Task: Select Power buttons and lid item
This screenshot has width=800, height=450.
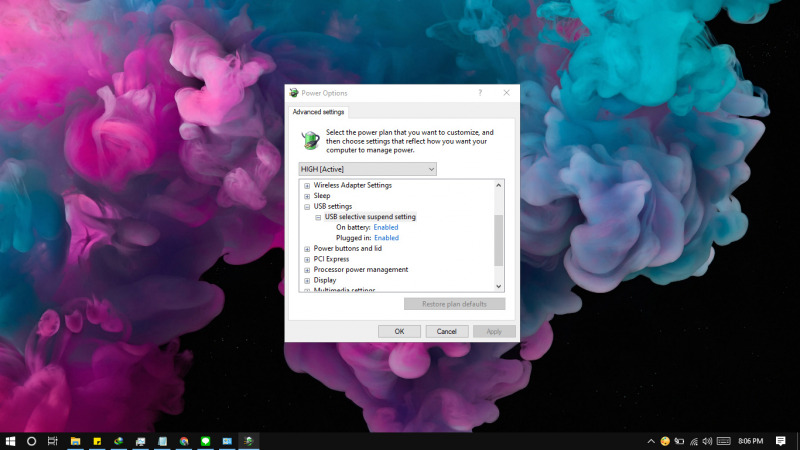Action: click(347, 248)
